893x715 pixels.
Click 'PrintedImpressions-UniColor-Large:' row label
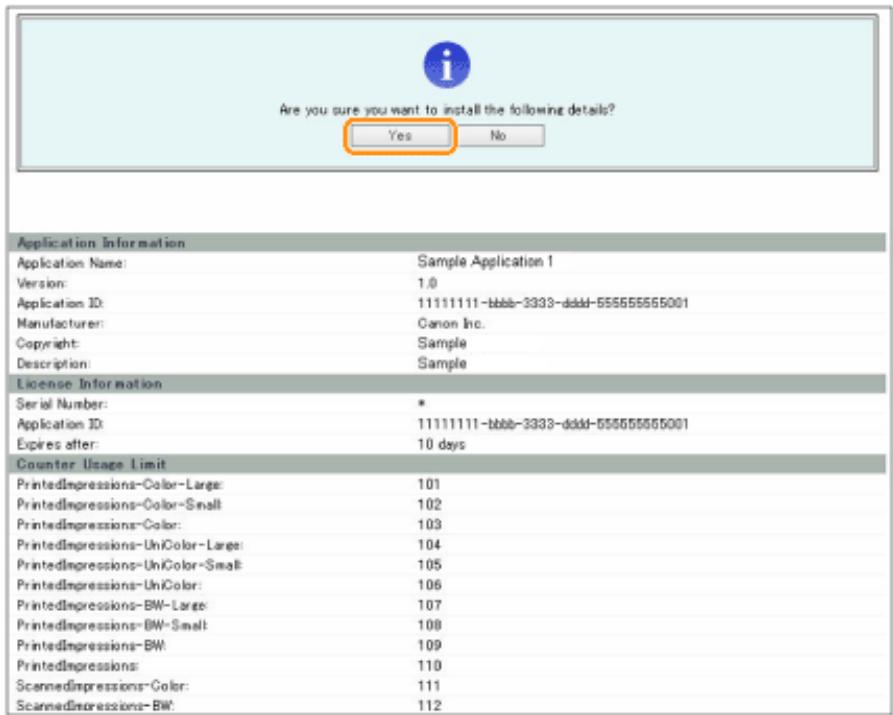130,545
